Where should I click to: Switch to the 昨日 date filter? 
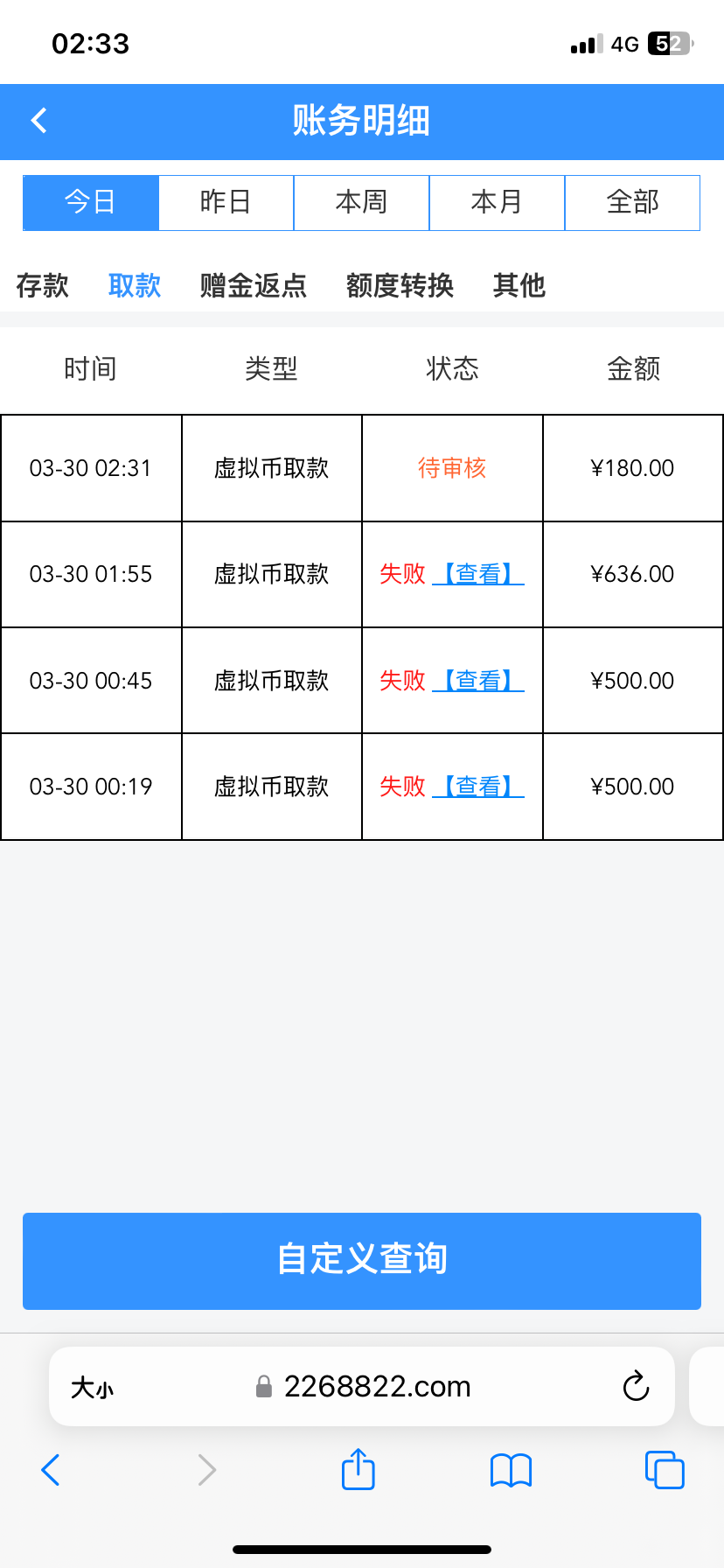click(x=226, y=202)
